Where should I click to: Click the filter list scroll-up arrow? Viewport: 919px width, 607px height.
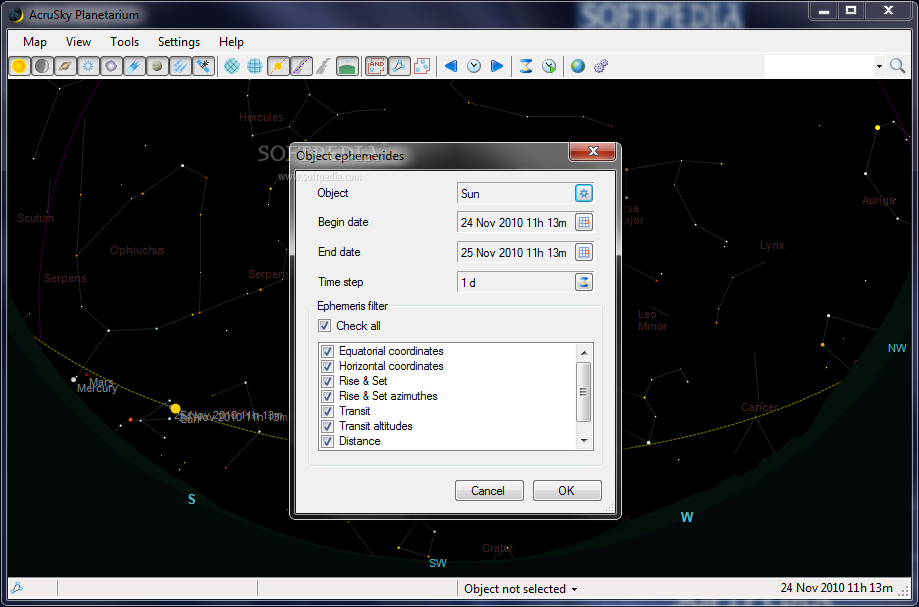point(584,353)
